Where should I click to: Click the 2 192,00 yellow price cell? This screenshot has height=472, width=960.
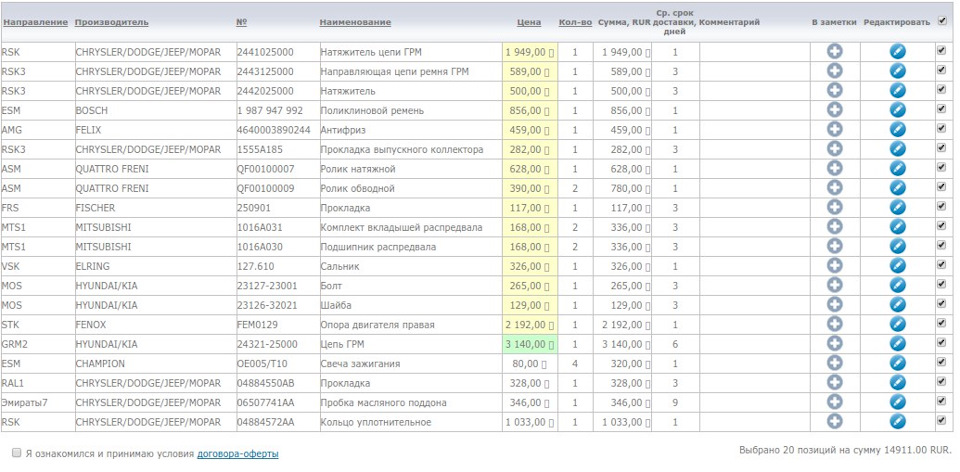530,324
